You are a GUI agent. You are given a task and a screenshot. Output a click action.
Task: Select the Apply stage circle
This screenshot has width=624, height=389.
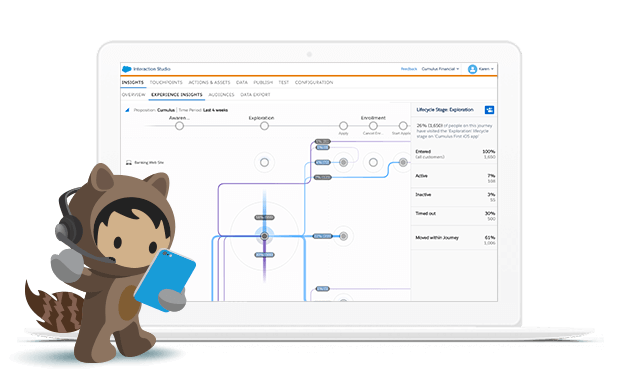point(343,126)
